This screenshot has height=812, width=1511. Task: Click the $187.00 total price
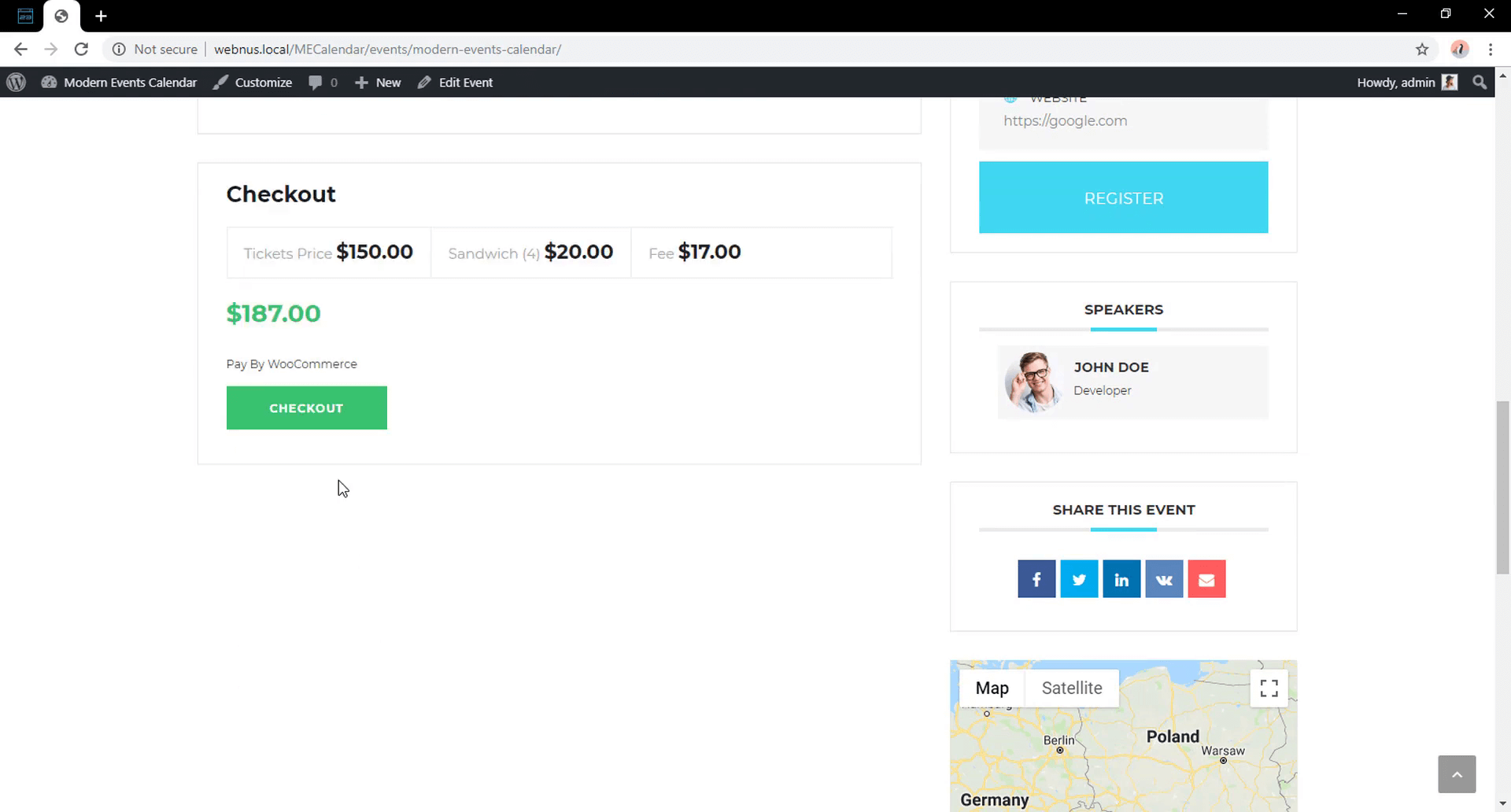coord(273,313)
